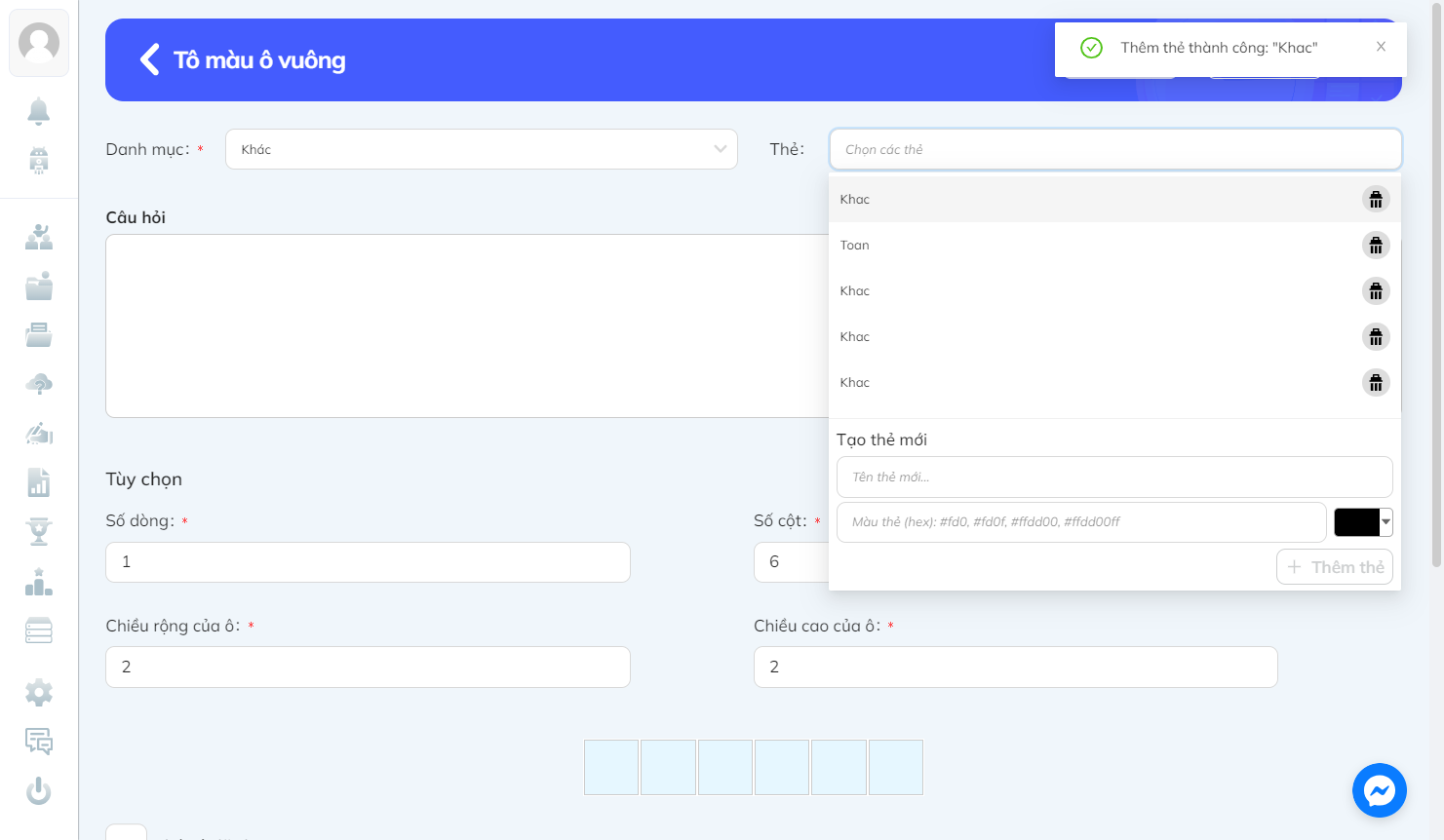Click the power logout icon
This screenshot has width=1444, height=840.
point(39,790)
